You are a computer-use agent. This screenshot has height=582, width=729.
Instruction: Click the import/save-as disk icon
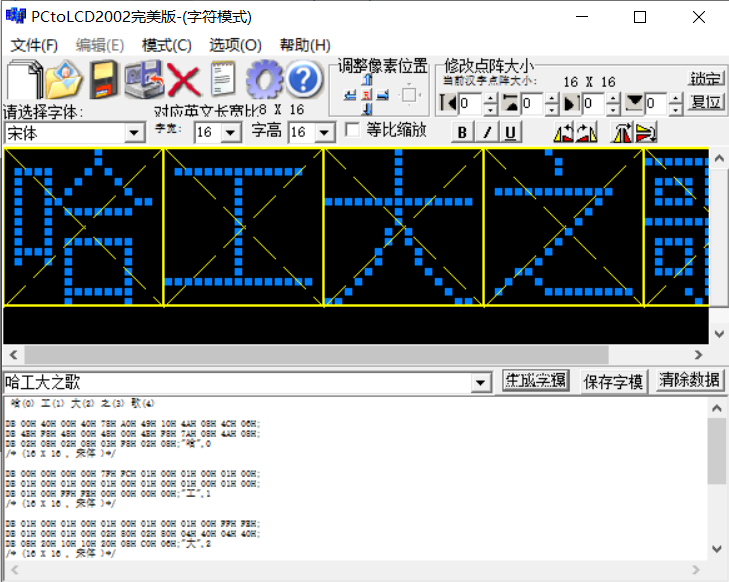(144, 80)
